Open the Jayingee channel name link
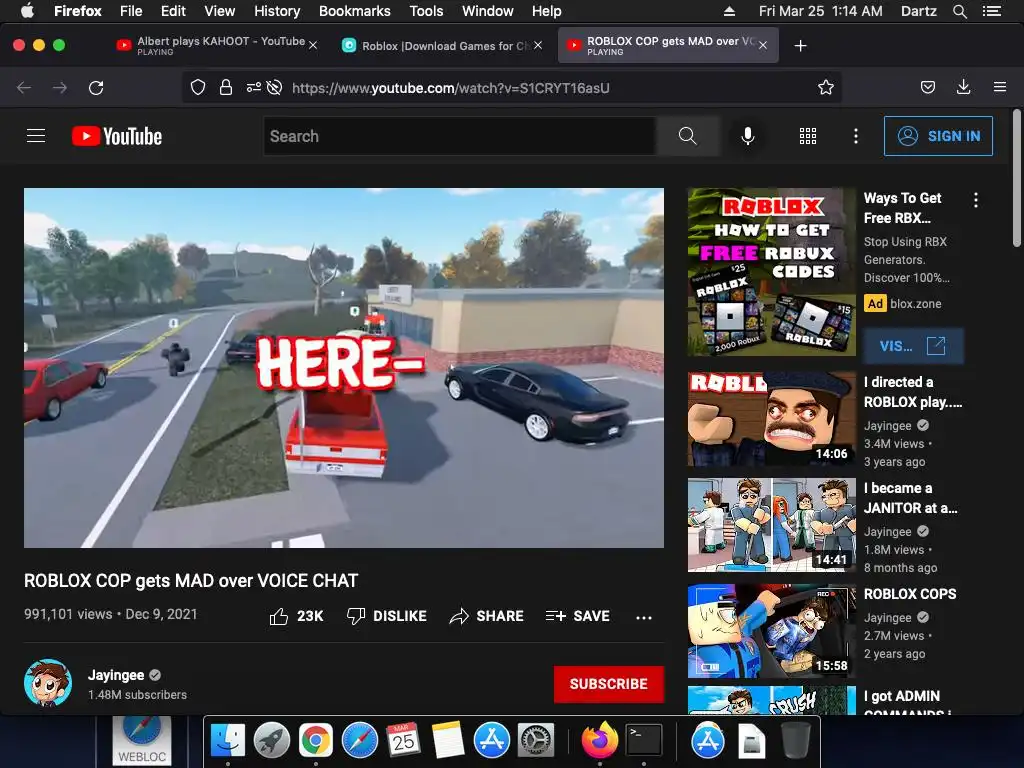1024x768 pixels. pos(116,675)
